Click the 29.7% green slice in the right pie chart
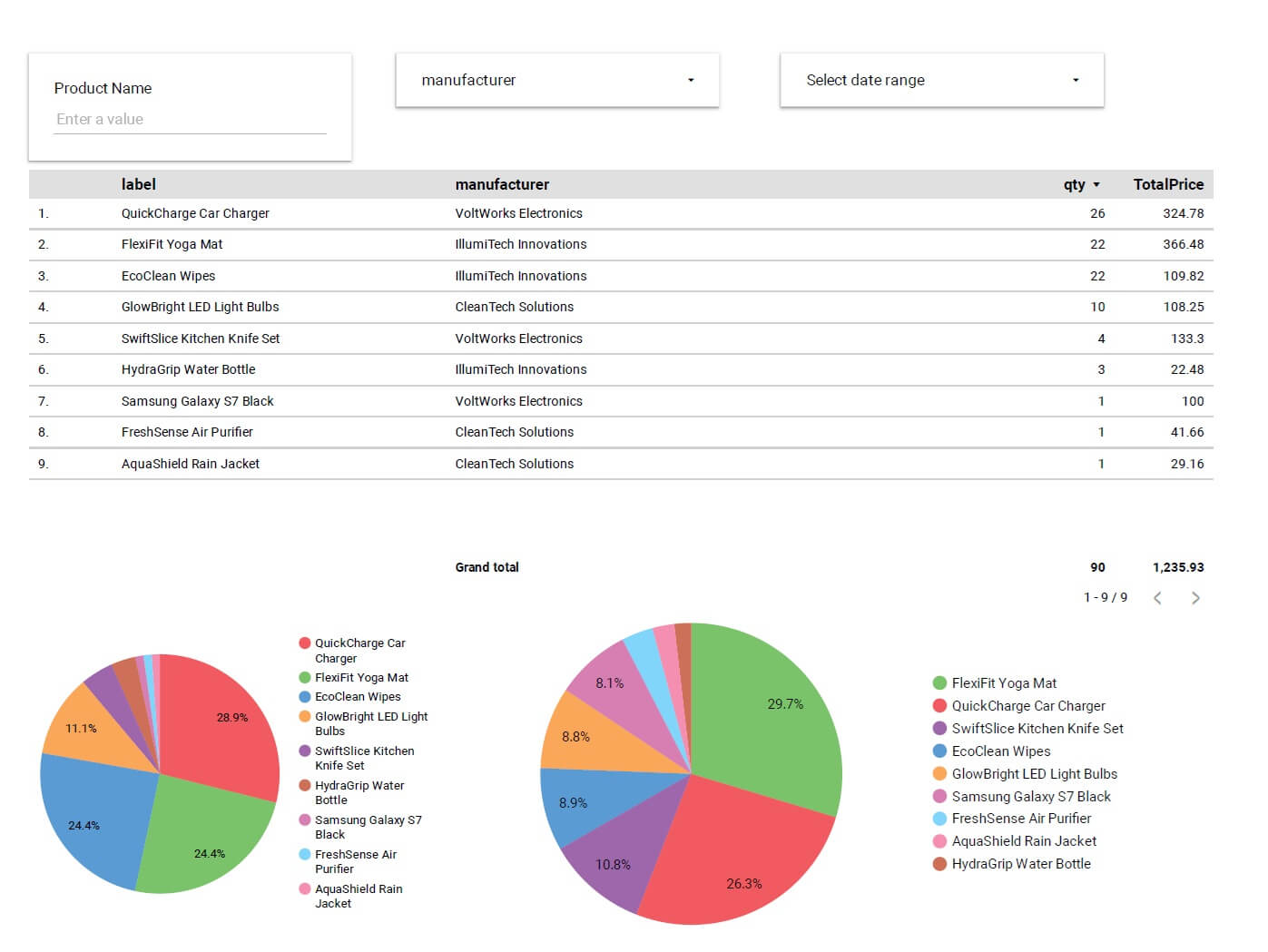This screenshot has height=952, width=1268. pyautogui.click(x=772, y=717)
